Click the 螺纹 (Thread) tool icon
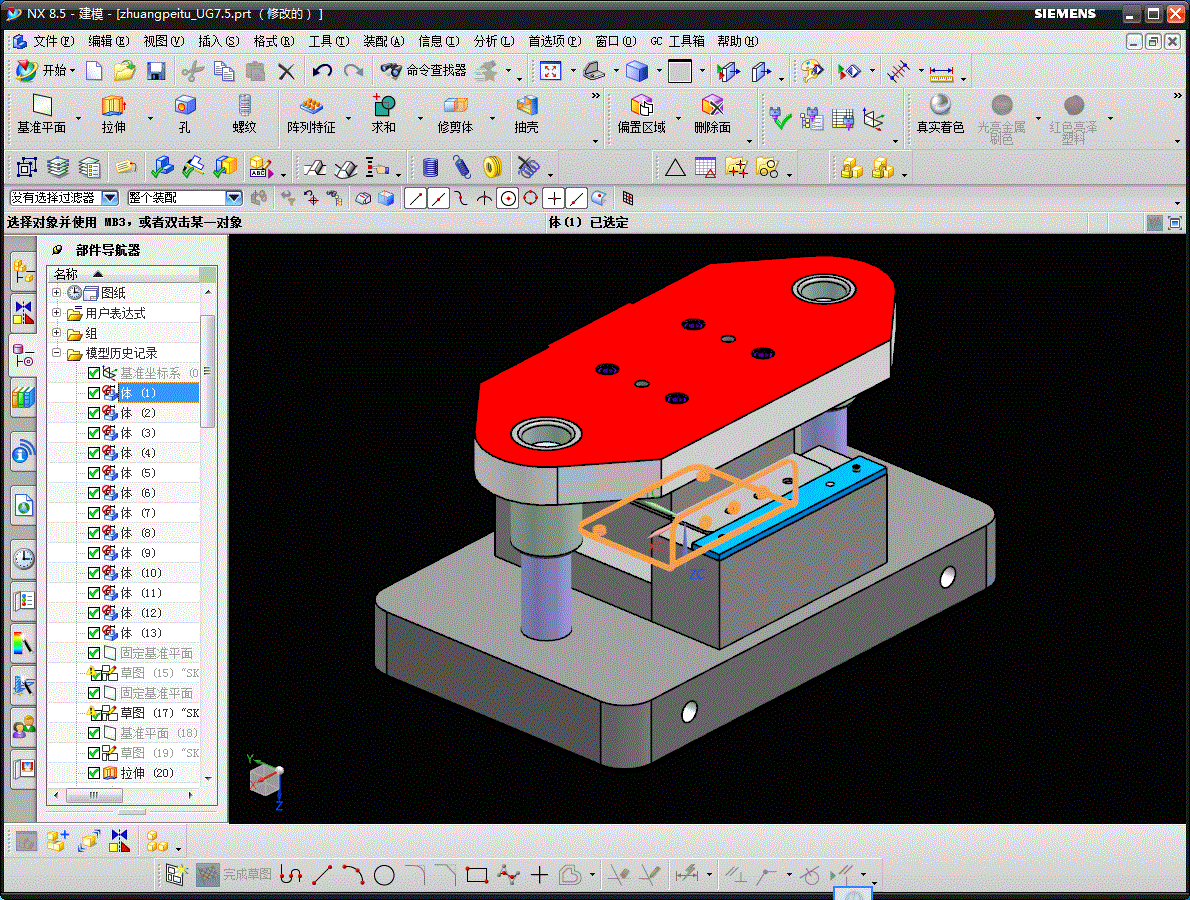Viewport: 1190px width, 900px height. (244, 105)
